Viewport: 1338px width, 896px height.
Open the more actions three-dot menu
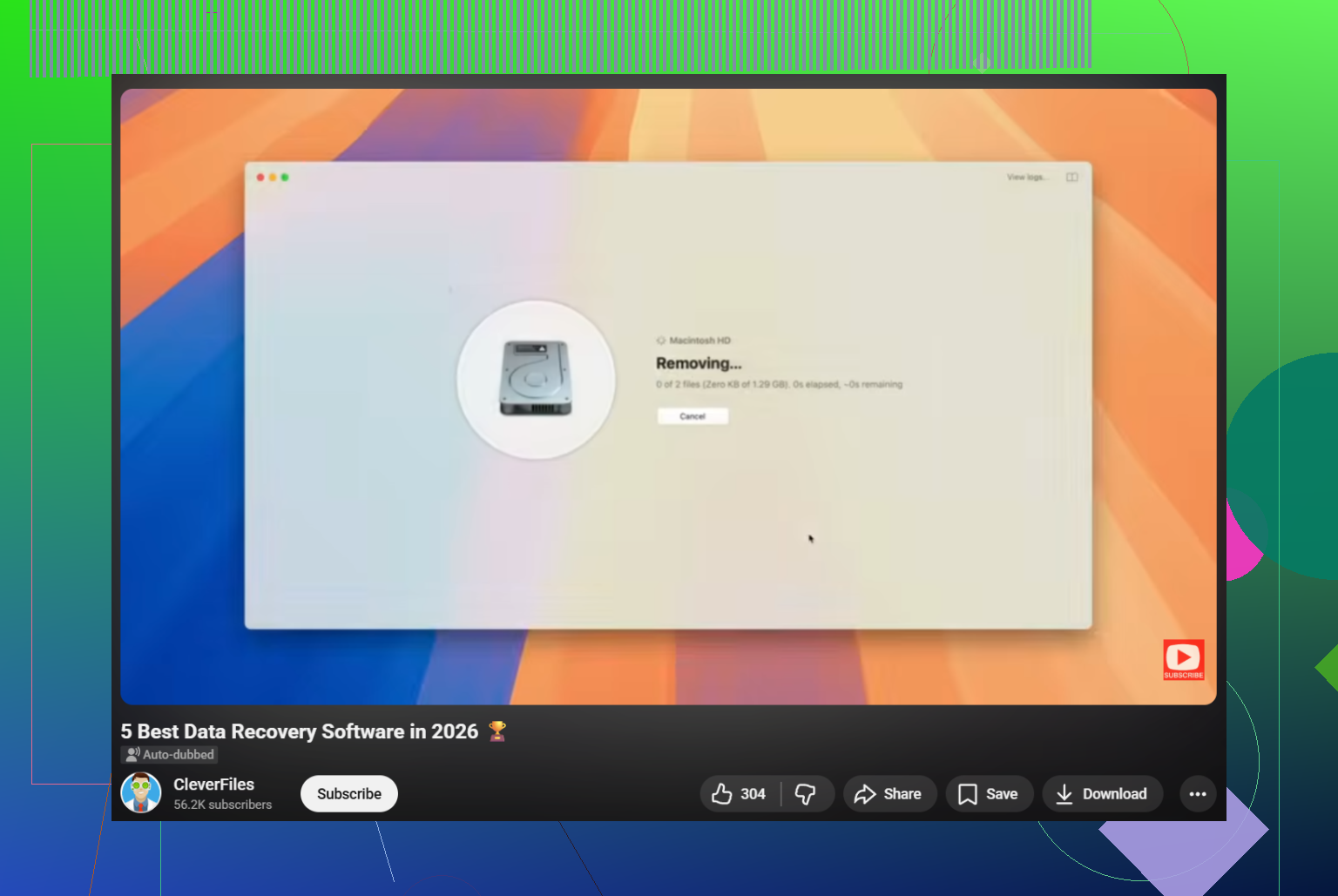pos(1198,794)
